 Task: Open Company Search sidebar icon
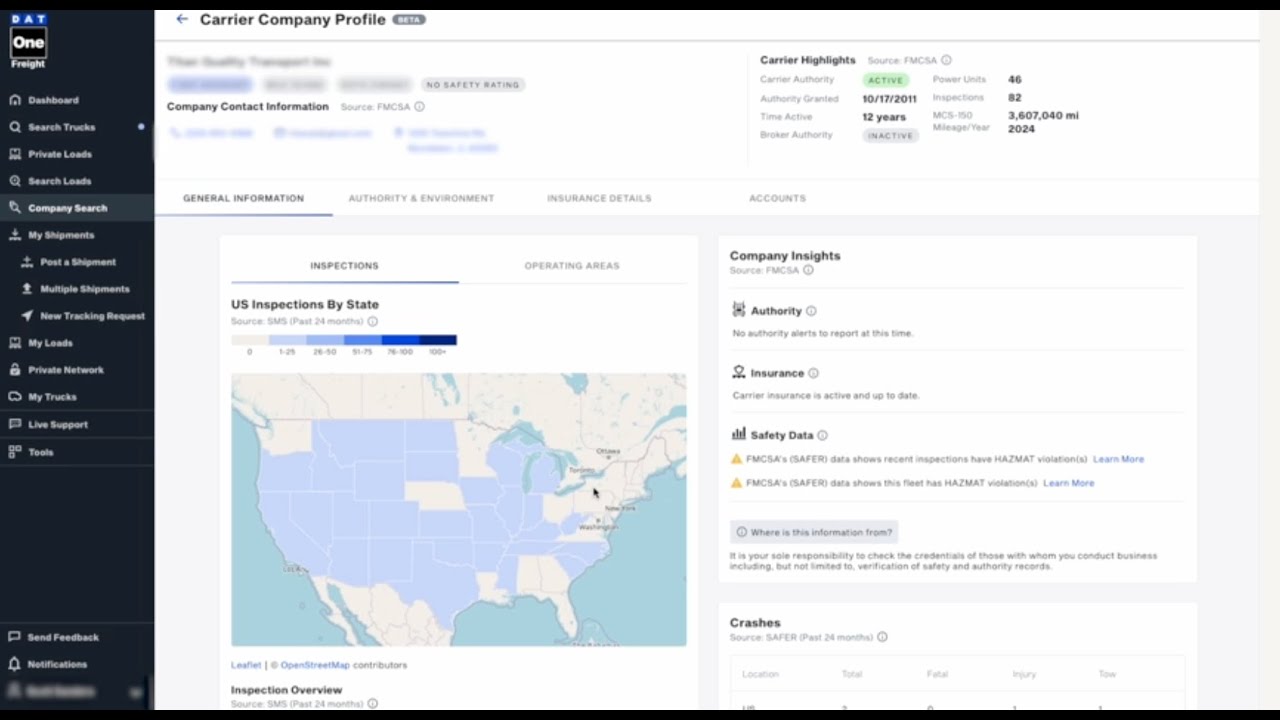(15, 208)
